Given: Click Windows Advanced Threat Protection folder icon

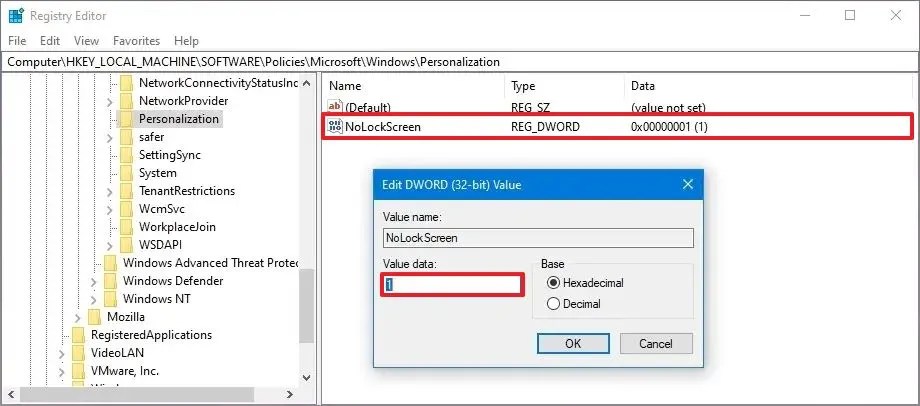Looking at the screenshot, I should point(110,263).
